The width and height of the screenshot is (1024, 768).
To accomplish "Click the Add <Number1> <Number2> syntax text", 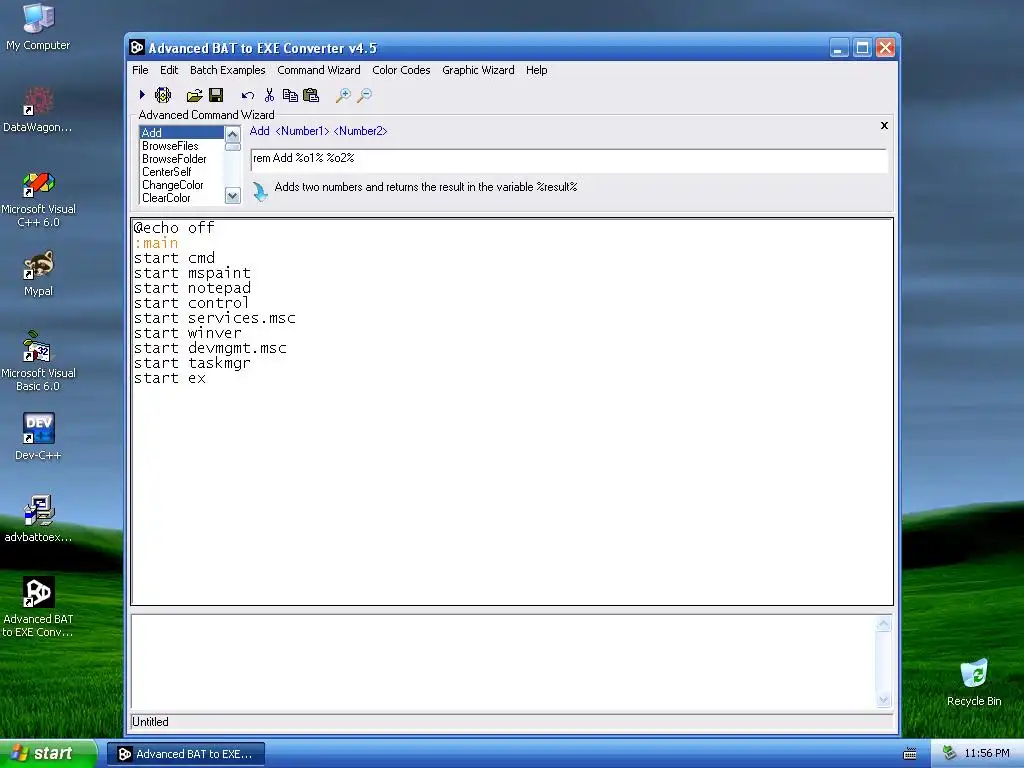I will coord(318,131).
